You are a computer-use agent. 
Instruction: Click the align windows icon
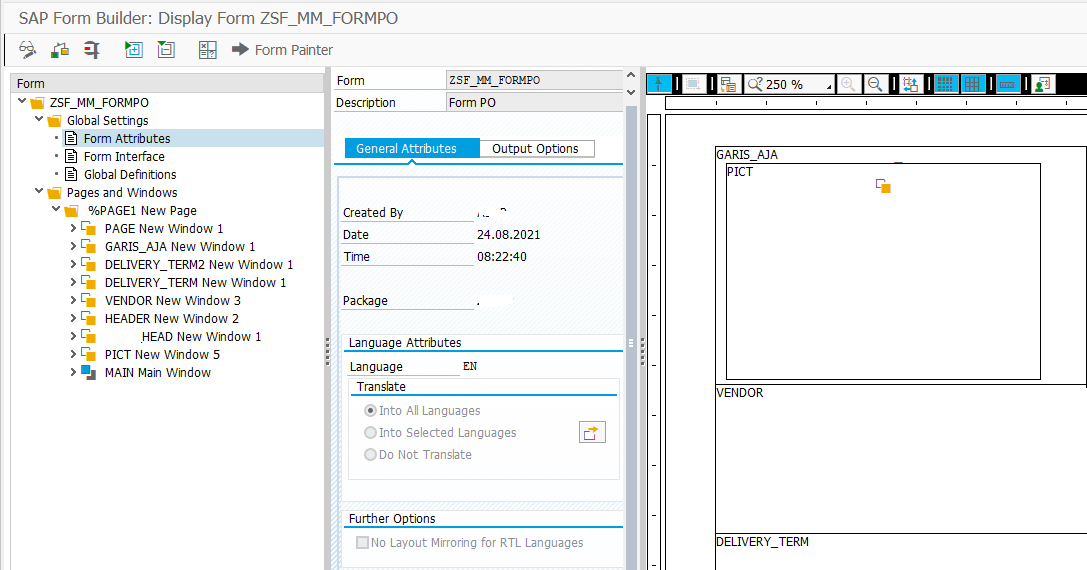click(x=910, y=84)
